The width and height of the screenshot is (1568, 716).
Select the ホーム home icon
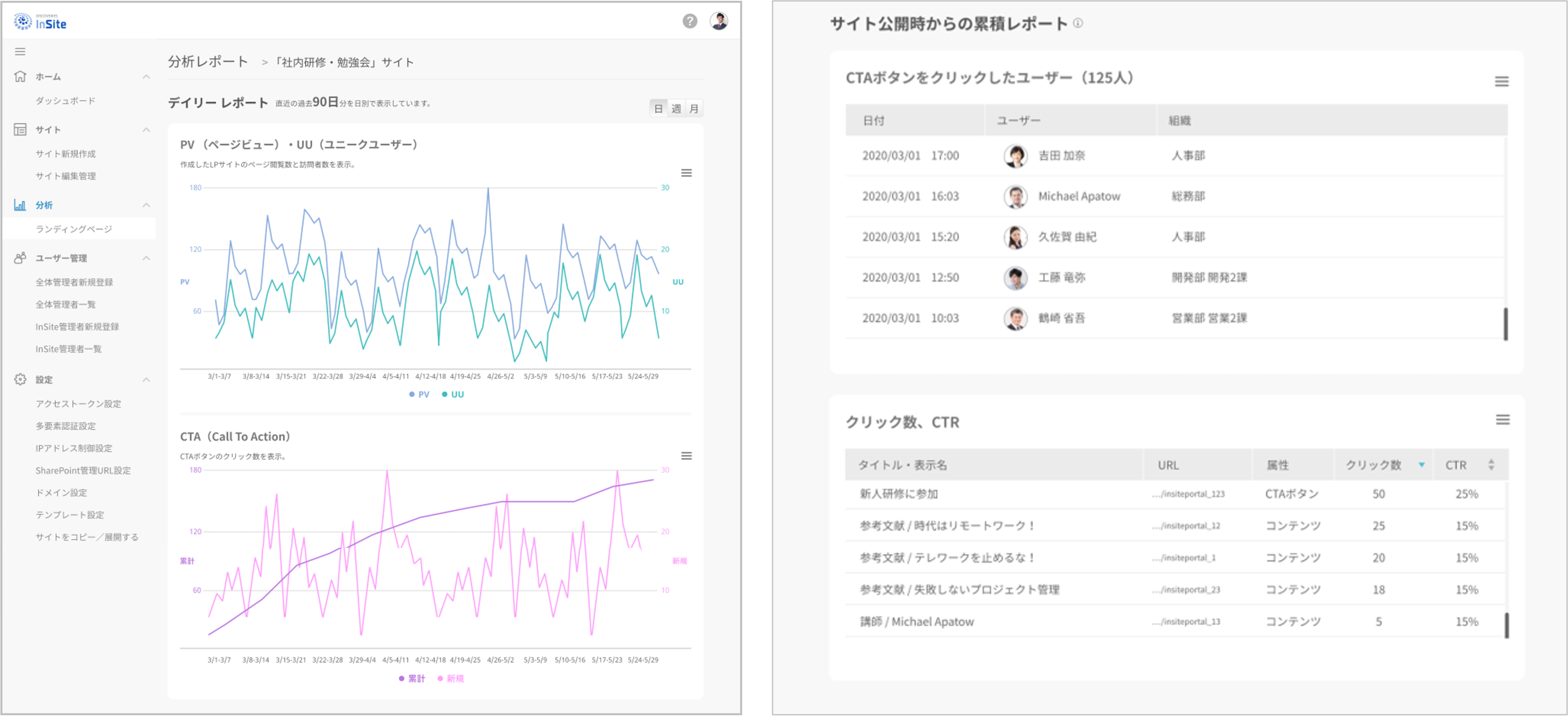point(20,77)
